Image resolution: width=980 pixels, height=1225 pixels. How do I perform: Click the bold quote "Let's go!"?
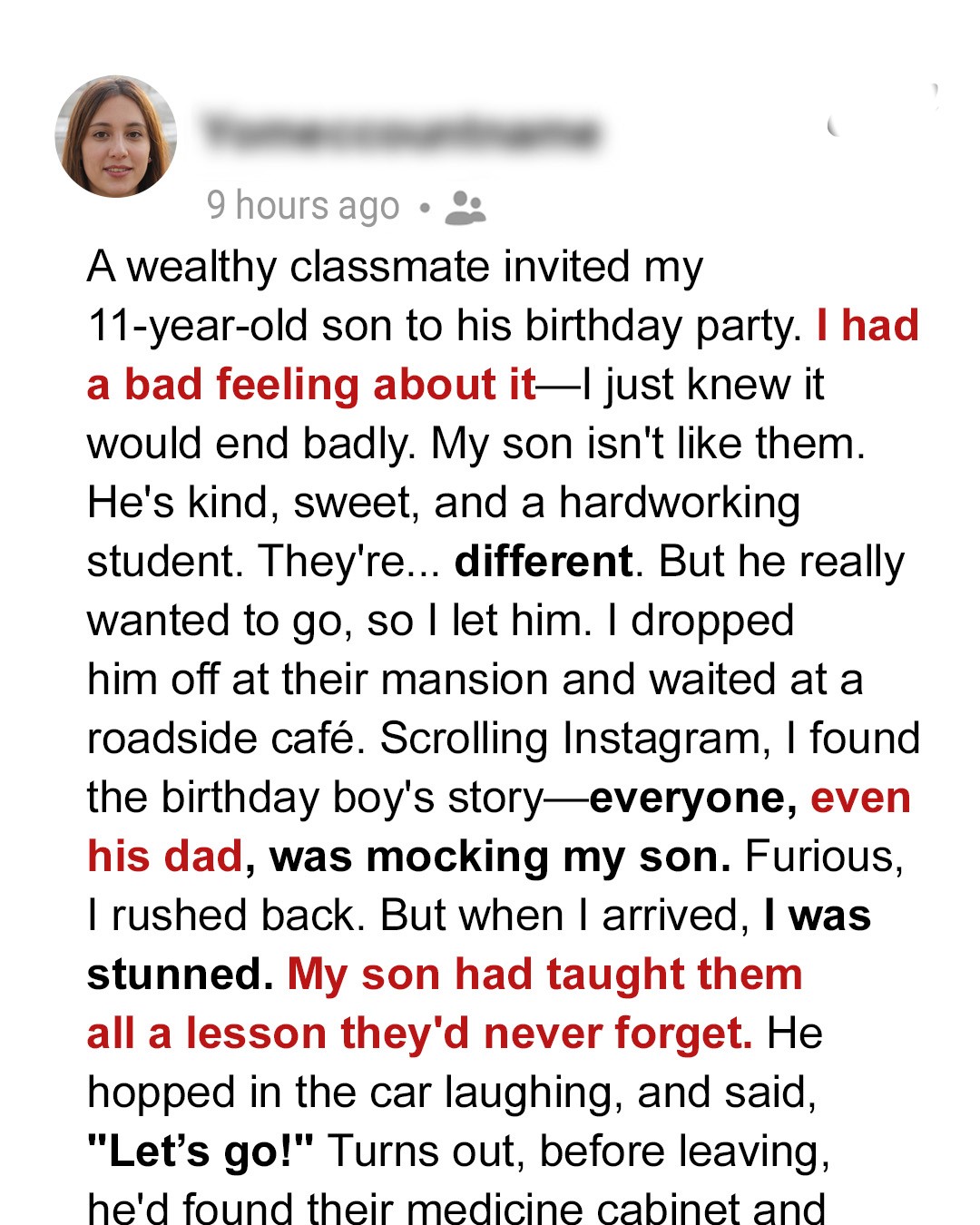[x=201, y=1151]
